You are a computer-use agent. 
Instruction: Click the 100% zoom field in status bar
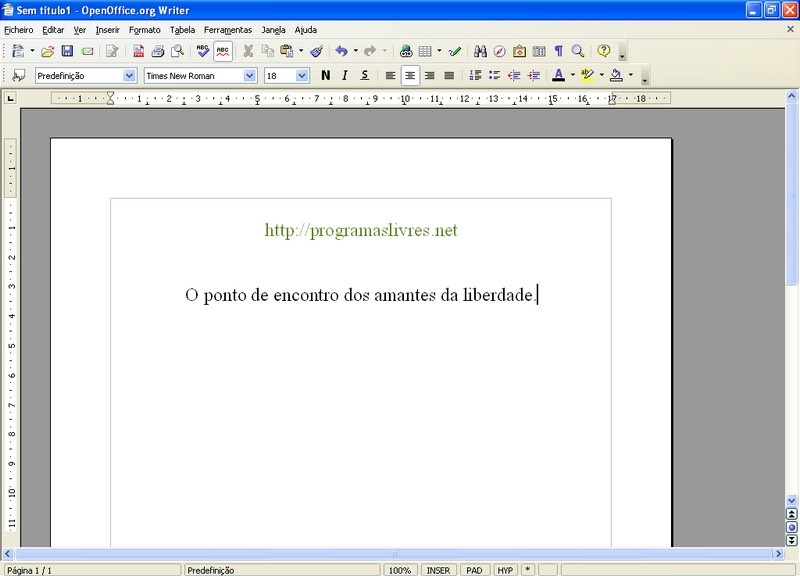click(x=399, y=568)
